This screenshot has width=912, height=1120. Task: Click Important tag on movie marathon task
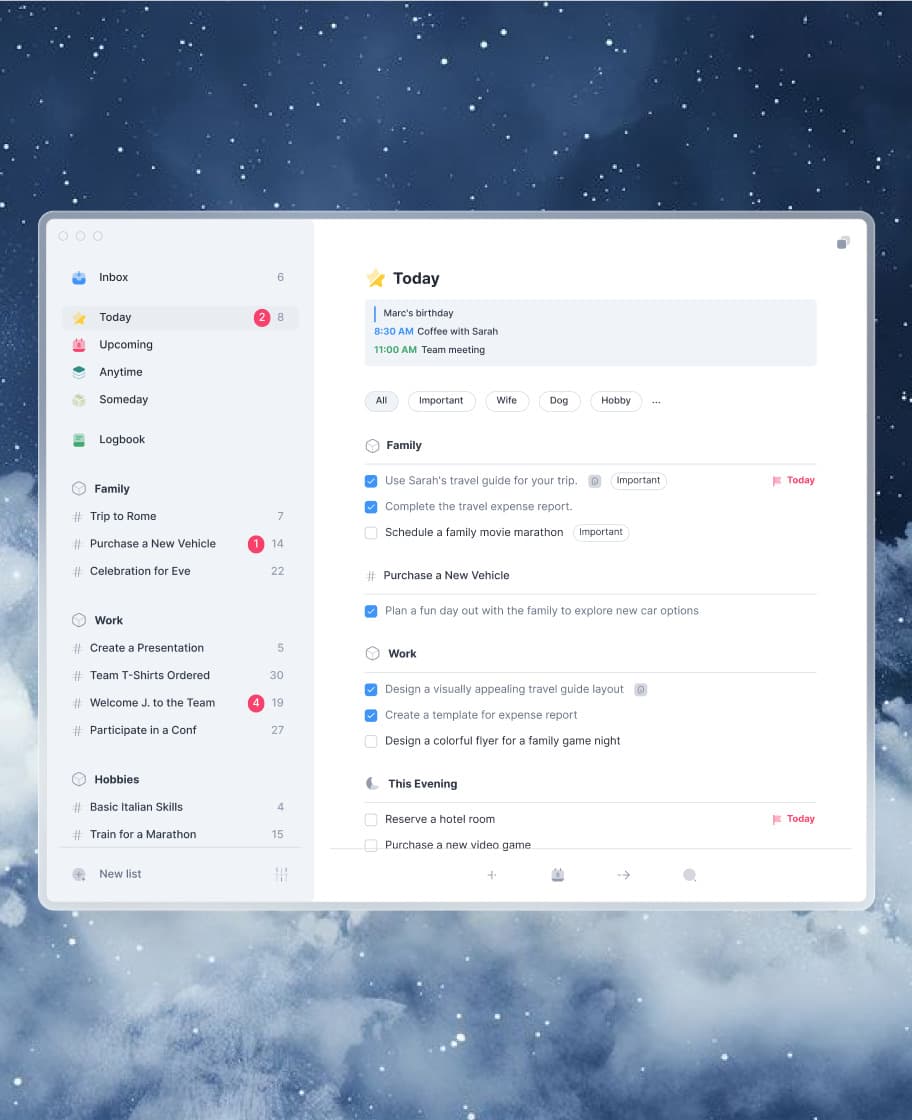click(x=601, y=532)
